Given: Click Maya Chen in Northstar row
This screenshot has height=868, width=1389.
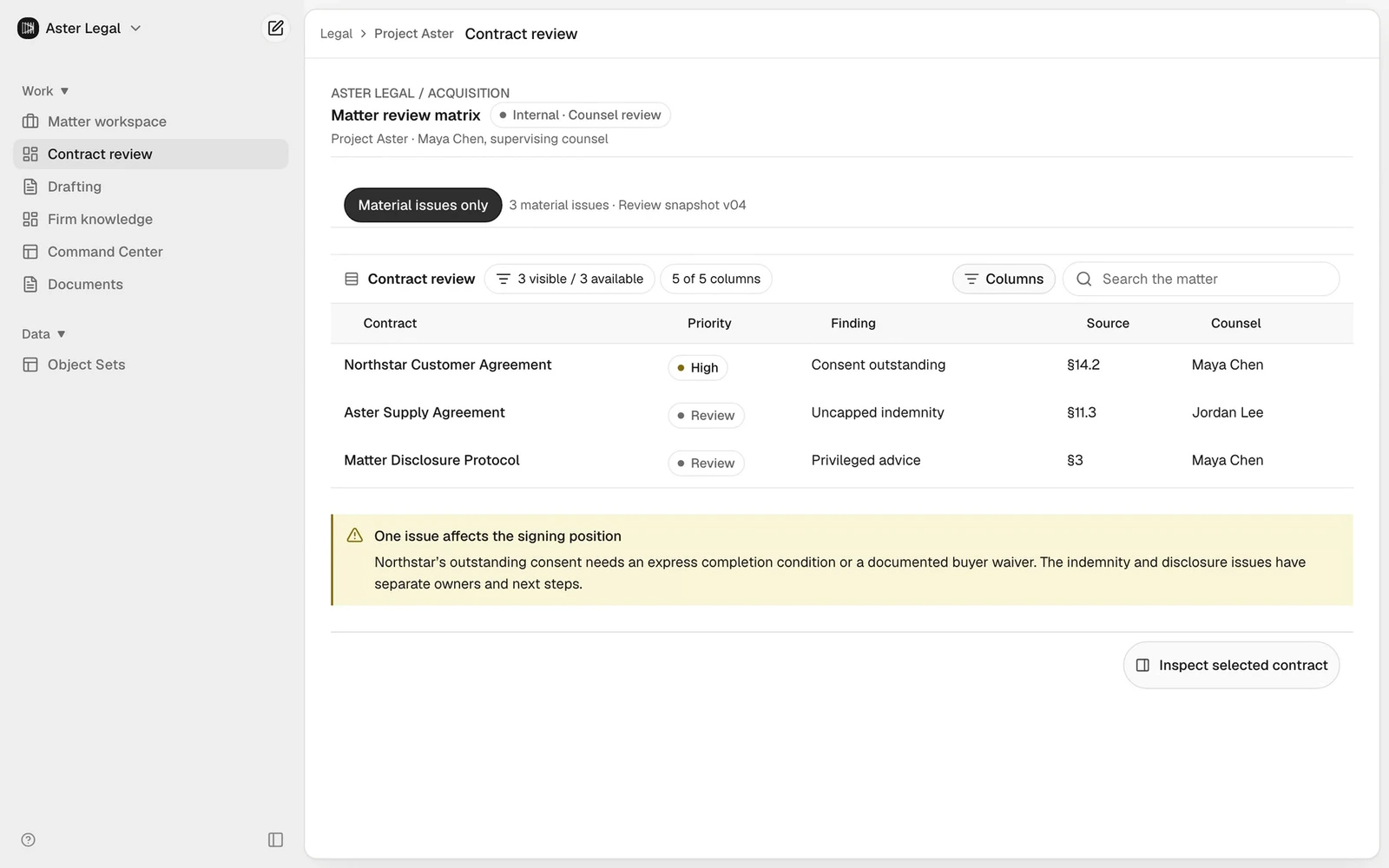Looking at the screenshot, I should click(x=1227, y=365).
